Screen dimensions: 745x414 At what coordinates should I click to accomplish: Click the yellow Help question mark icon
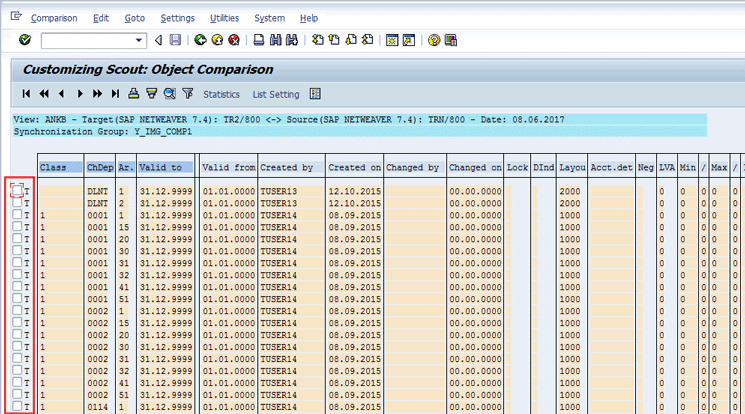pos(434,40)
